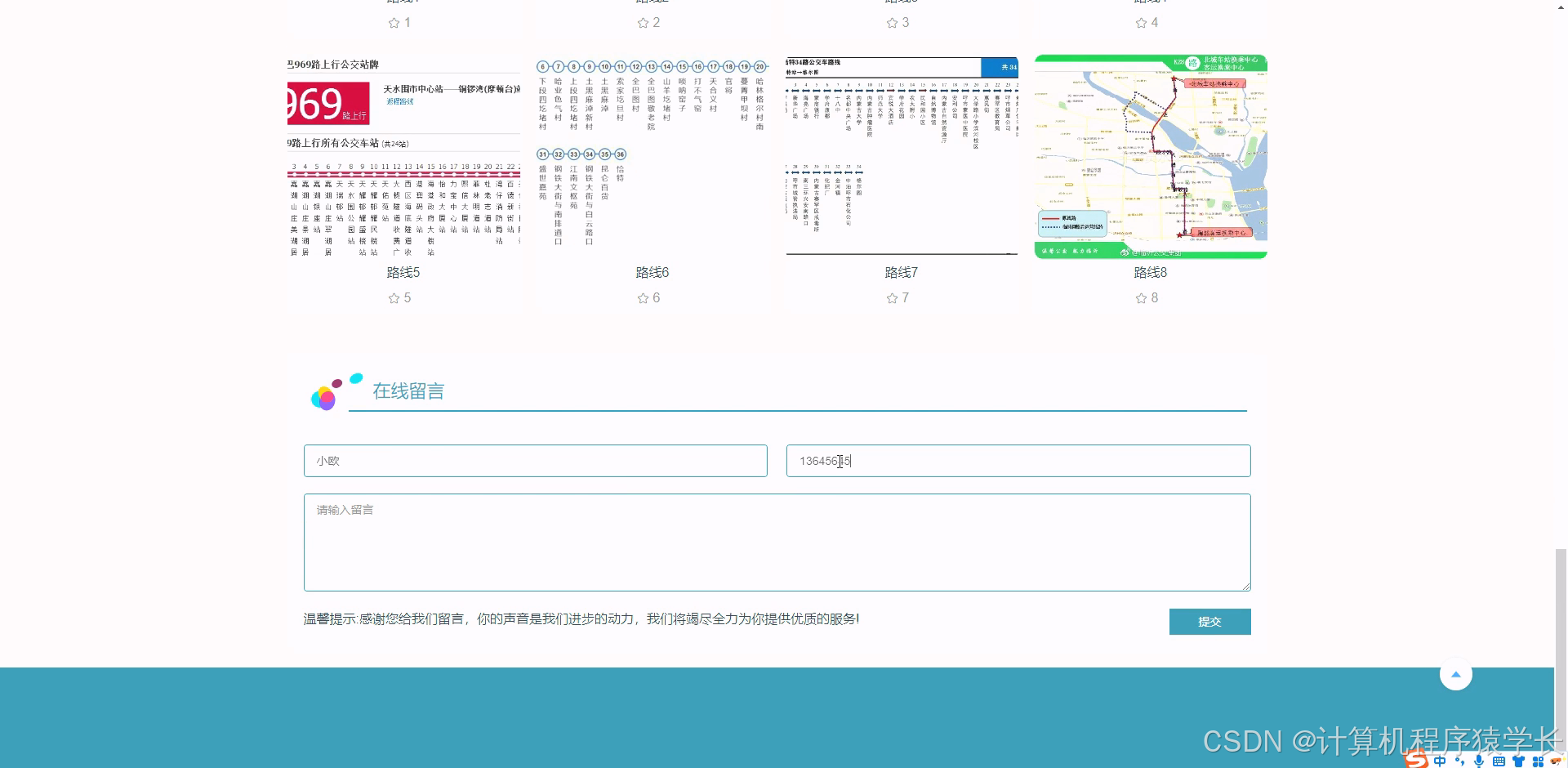Click the voice input microphone icon in tray
This screenshot has width=1568, height=768.
point(1478,761)
